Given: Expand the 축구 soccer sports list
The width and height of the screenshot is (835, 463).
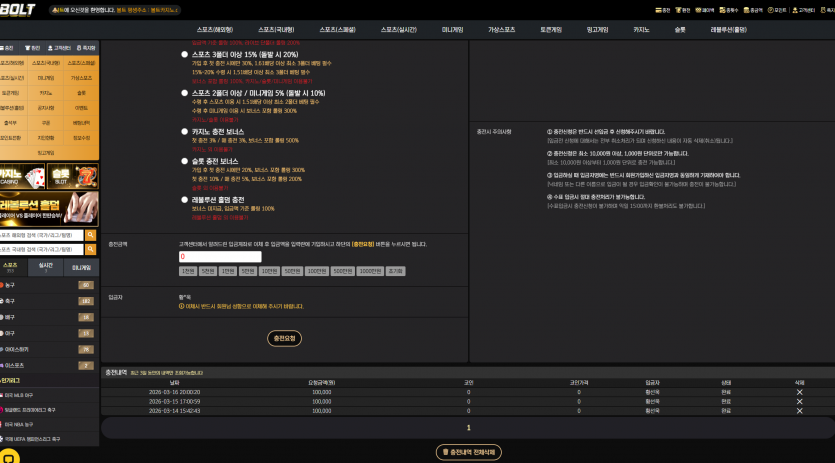Looking at the screenshot, I should (x=49, y=301).
